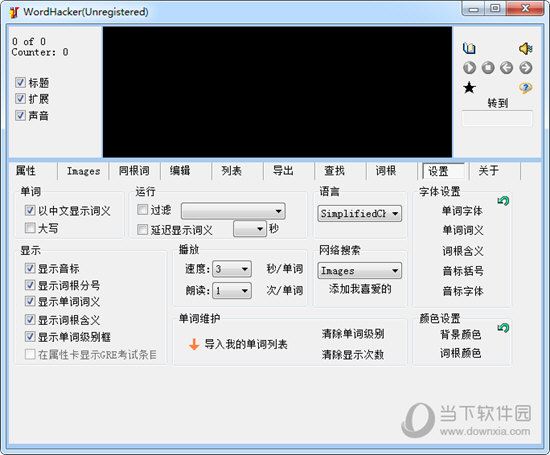Go to next word arrow
The height and width of the screenshot is (455, 550).
click(525, 68)
